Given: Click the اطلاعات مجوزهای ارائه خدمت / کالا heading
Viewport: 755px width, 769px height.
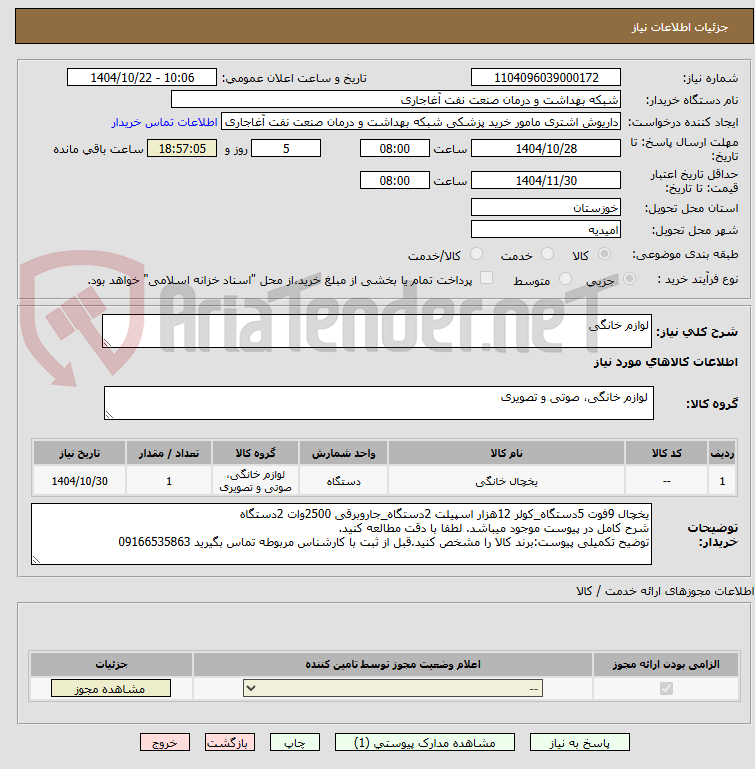Looking at the screenshot, I should (665, 591).
